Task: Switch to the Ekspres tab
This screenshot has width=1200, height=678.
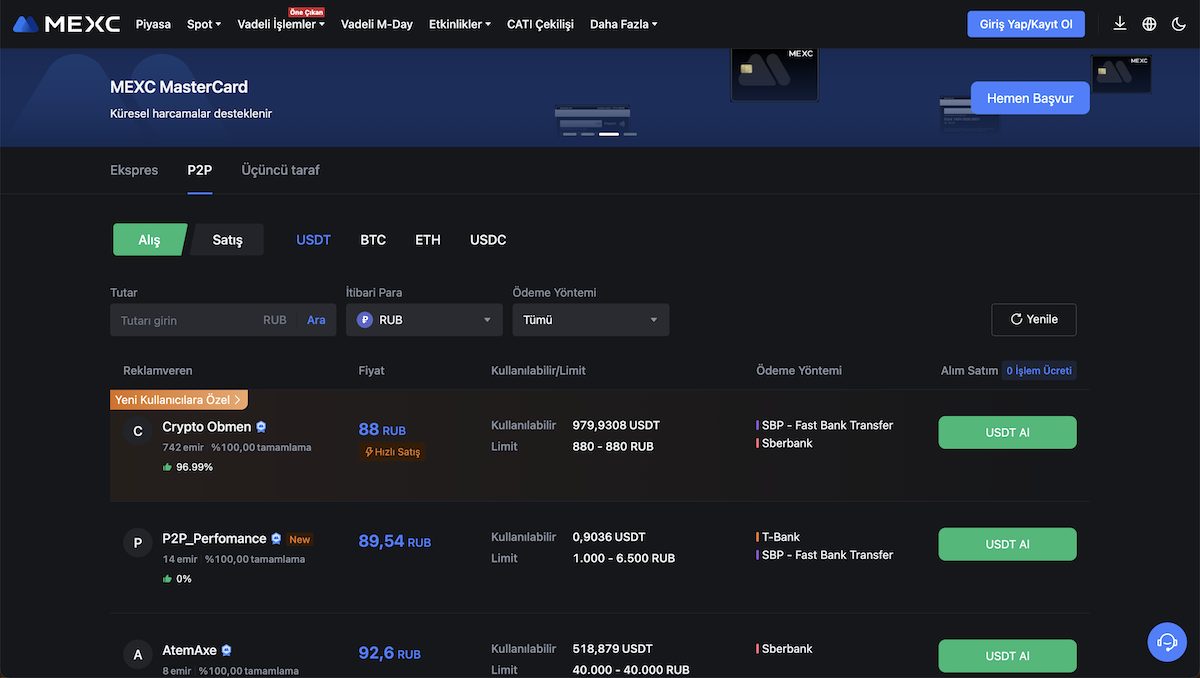Action: coord(134,170)
